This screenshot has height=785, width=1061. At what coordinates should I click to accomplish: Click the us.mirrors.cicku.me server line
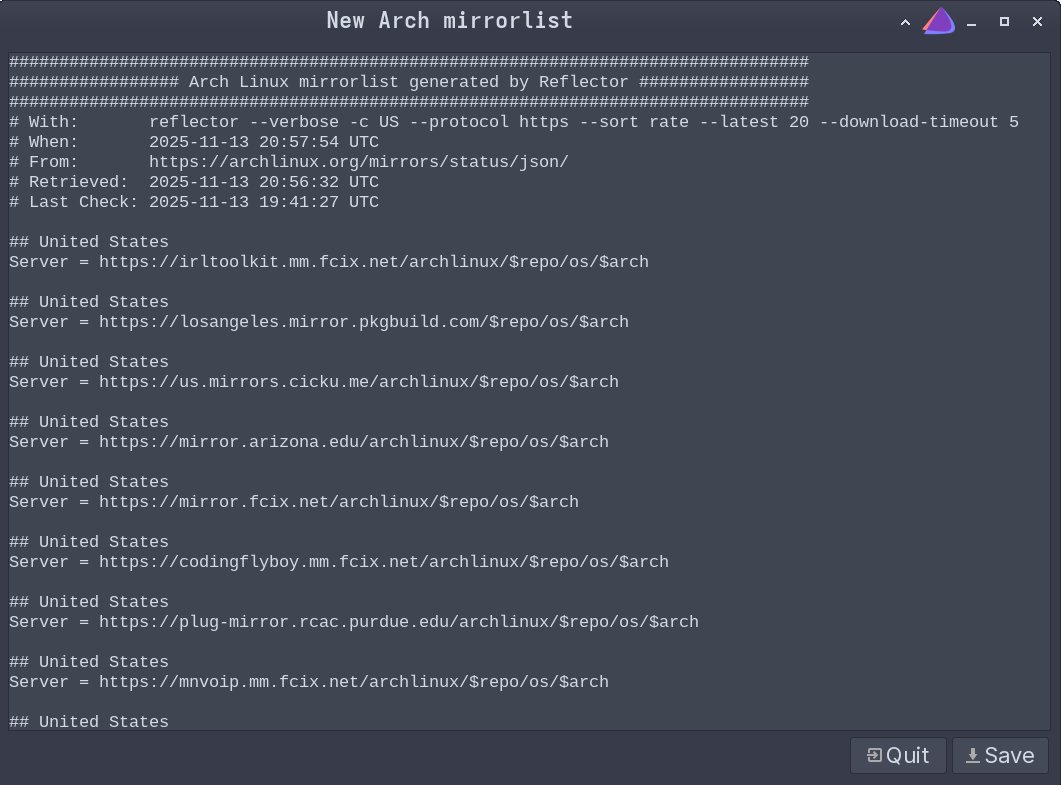tap(314, 382)
